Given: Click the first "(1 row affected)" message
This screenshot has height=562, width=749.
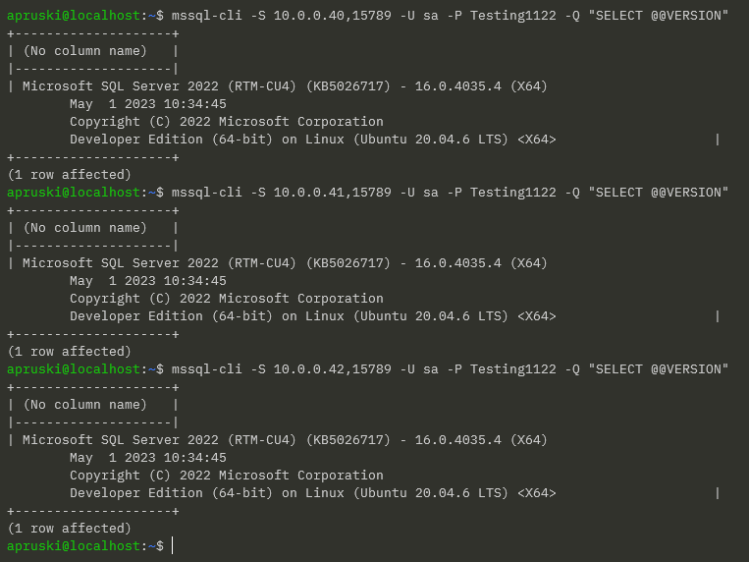Looking at the screenshot, I should (69, 175).
